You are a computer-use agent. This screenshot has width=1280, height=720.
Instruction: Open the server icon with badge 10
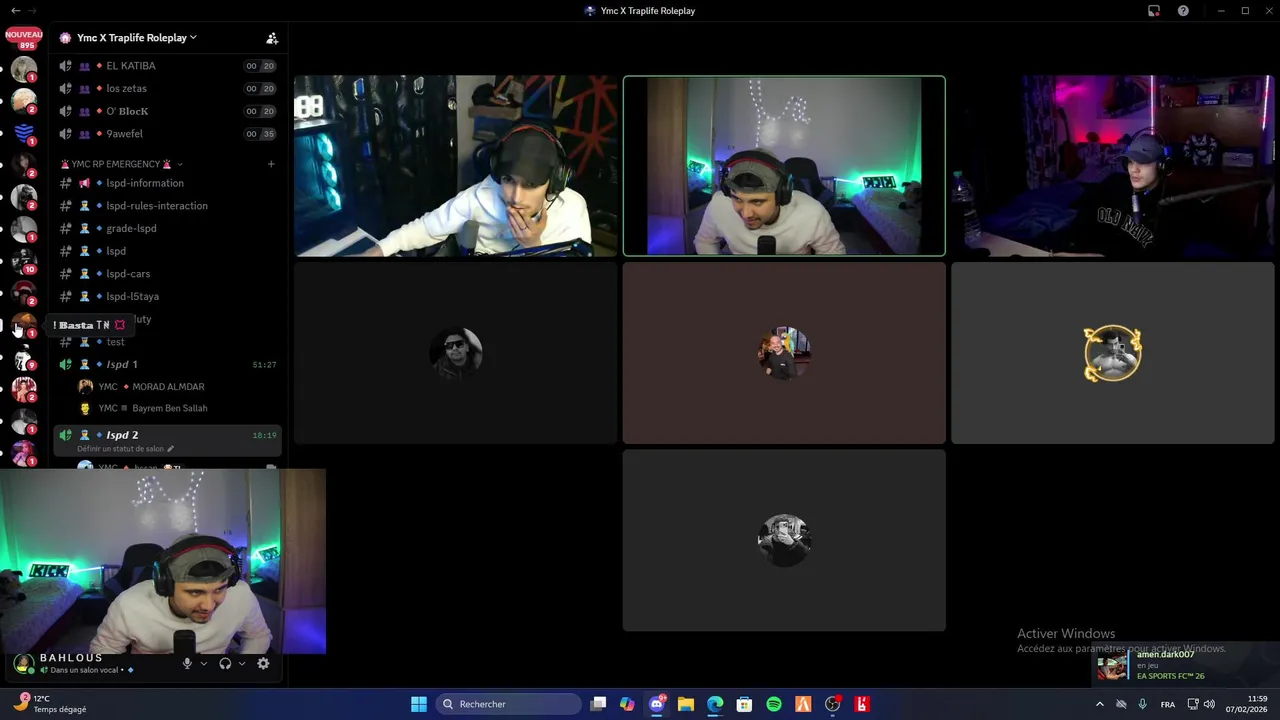coord(24,261)
